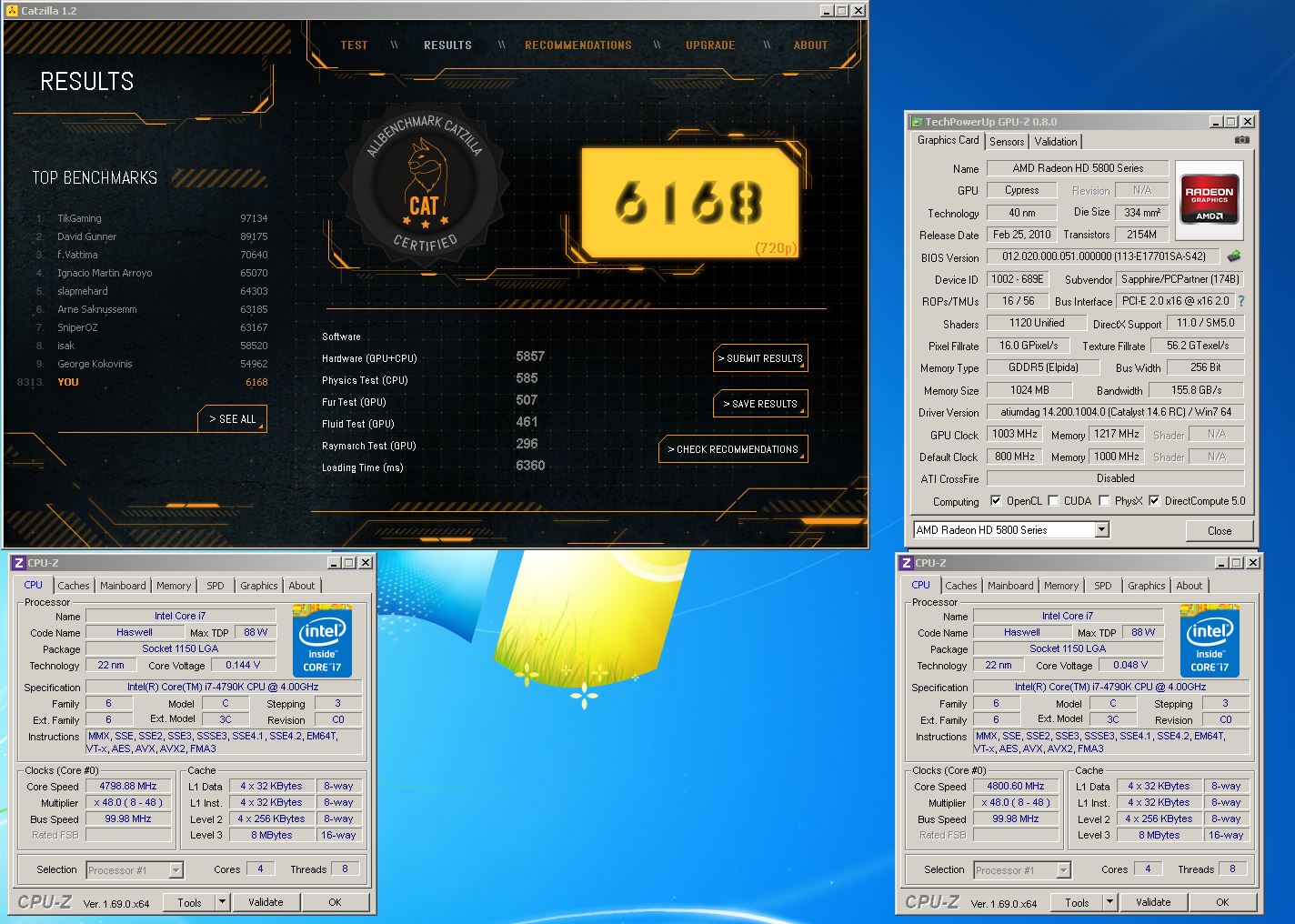Viewport: 1295px width, 924px height.
Task: Click the Tools button in left CPU-Z
Action: [189, 902]
